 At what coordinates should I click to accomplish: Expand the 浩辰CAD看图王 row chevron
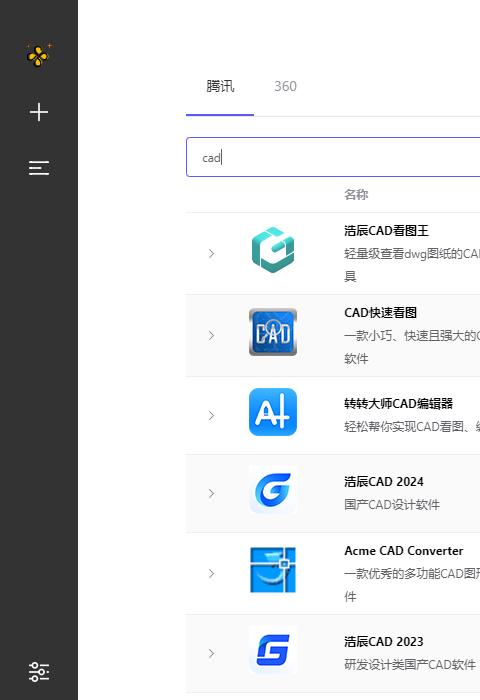211,254
